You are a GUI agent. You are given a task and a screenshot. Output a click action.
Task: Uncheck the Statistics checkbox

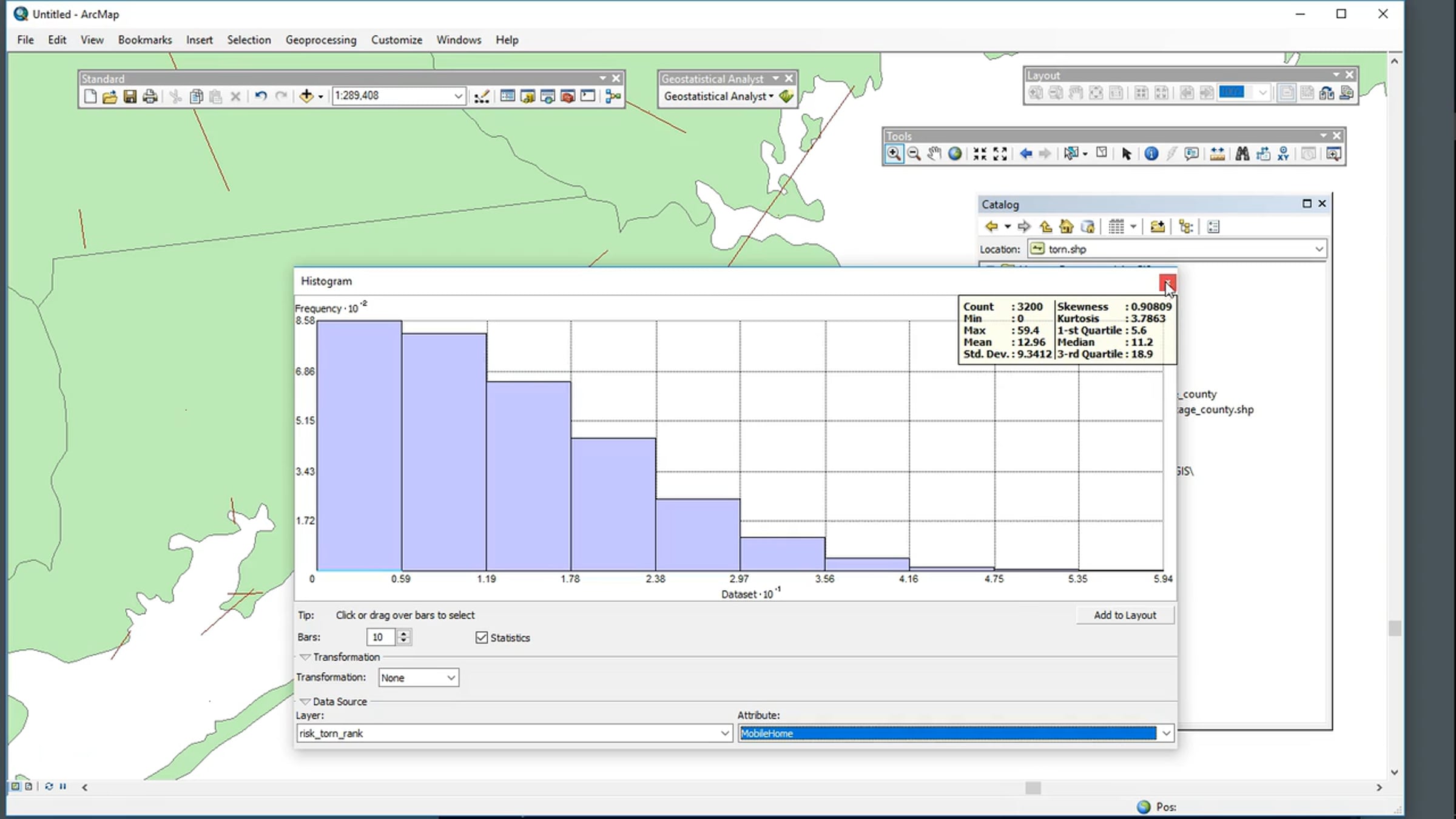click(482, 638)
